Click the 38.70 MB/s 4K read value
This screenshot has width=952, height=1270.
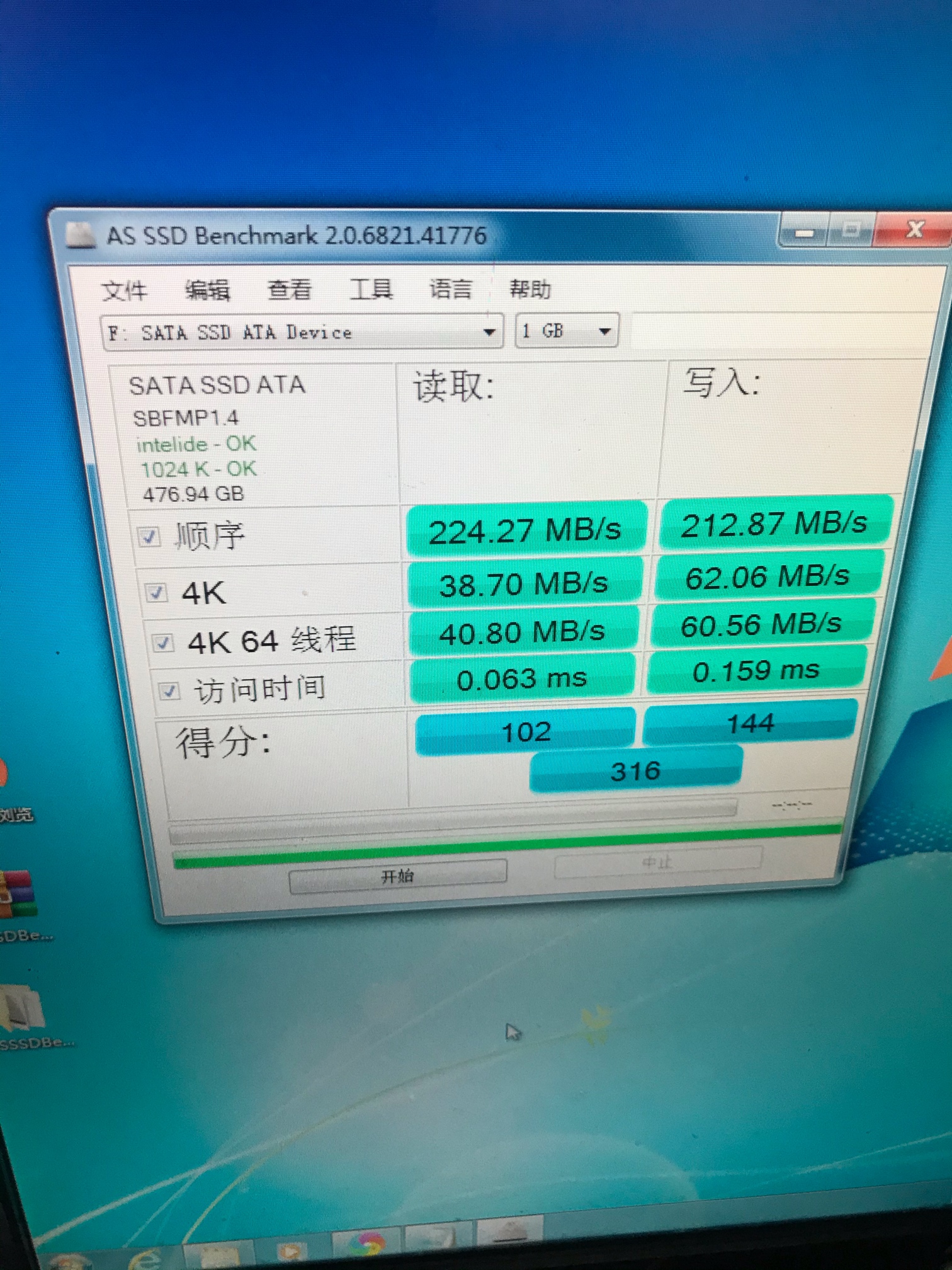[x=524, y=583]
